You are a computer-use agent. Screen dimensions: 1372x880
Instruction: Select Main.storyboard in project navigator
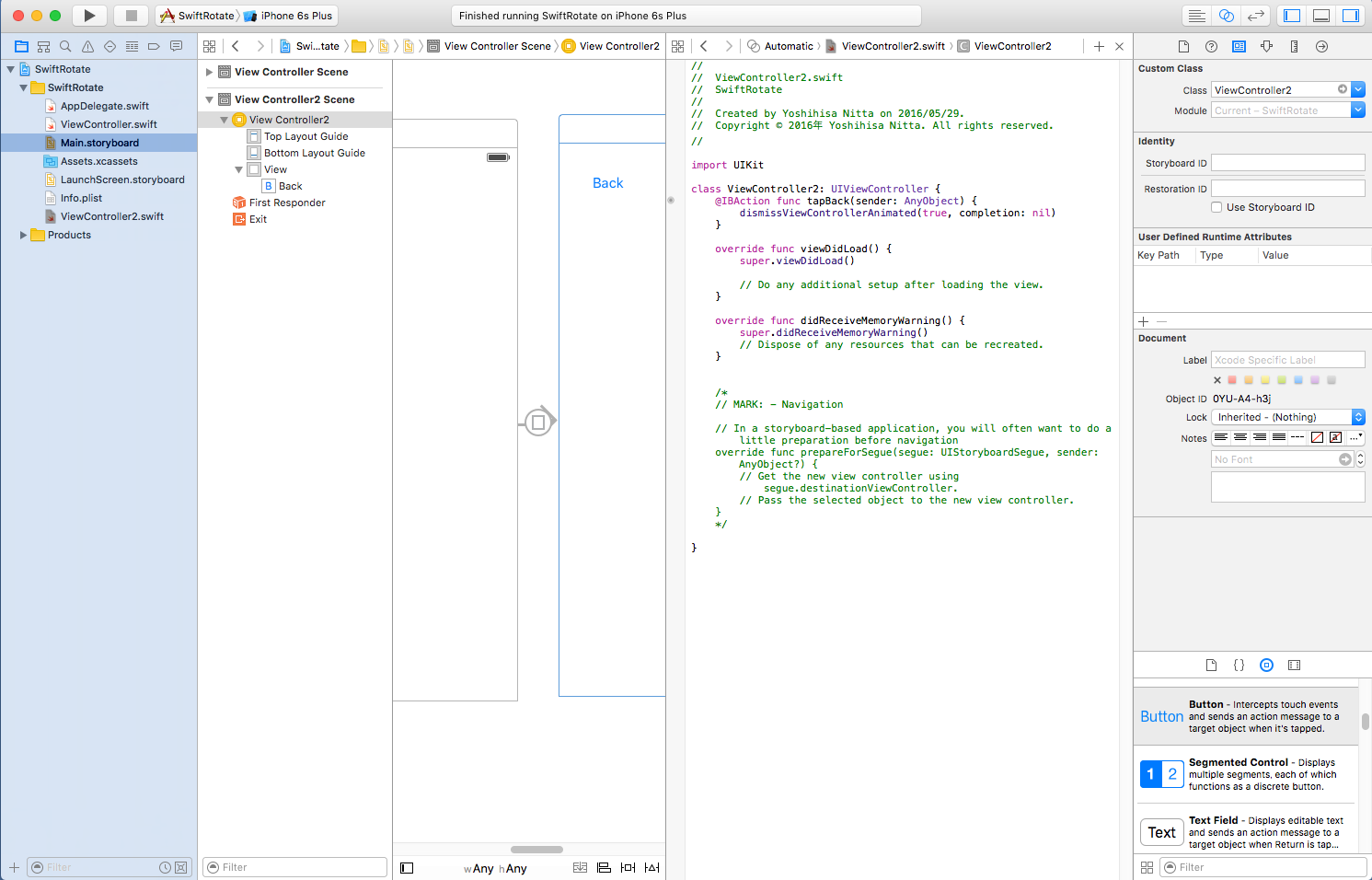(x=99, y=143)
